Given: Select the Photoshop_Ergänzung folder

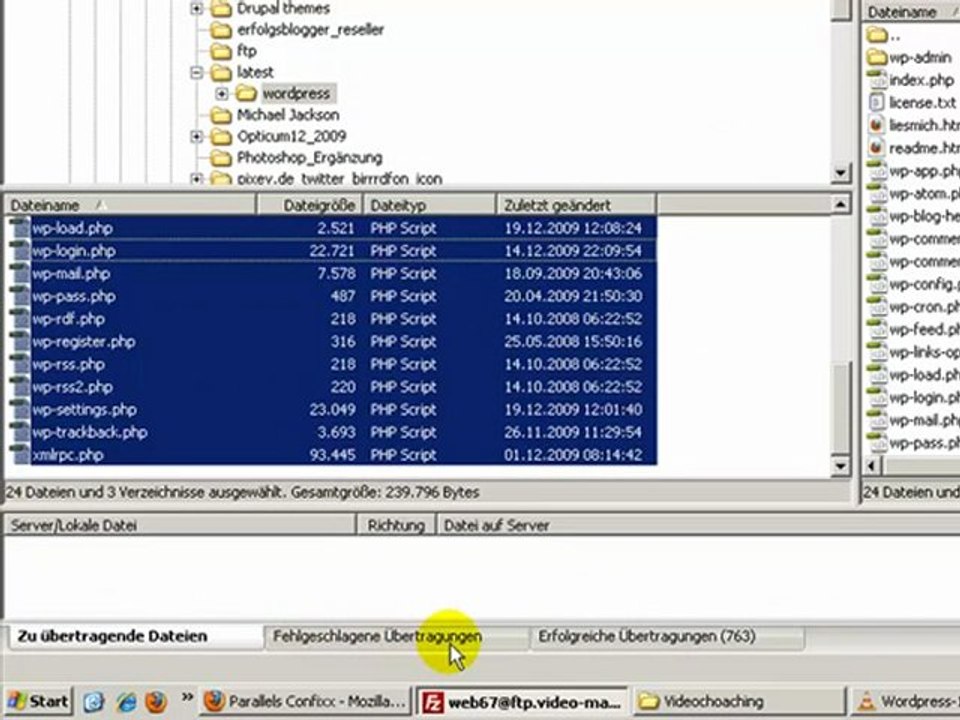Looking at the screenshot, I should click(310, 157).
